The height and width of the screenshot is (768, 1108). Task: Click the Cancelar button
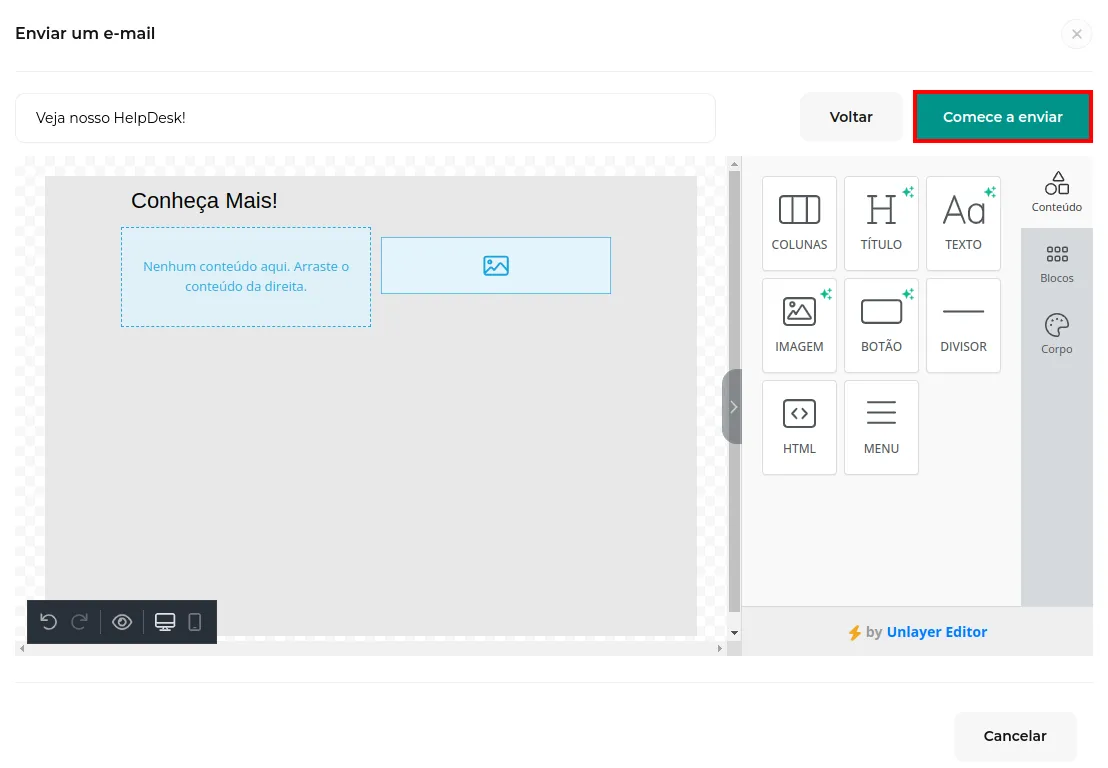point(1015,735)
